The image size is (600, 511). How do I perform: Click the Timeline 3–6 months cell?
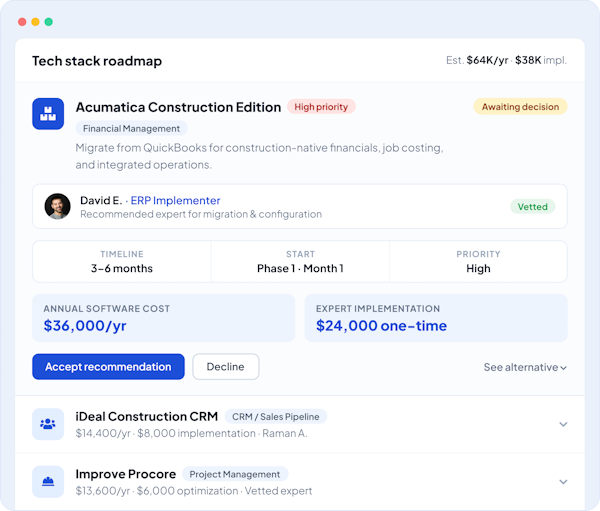pos(122,262)
